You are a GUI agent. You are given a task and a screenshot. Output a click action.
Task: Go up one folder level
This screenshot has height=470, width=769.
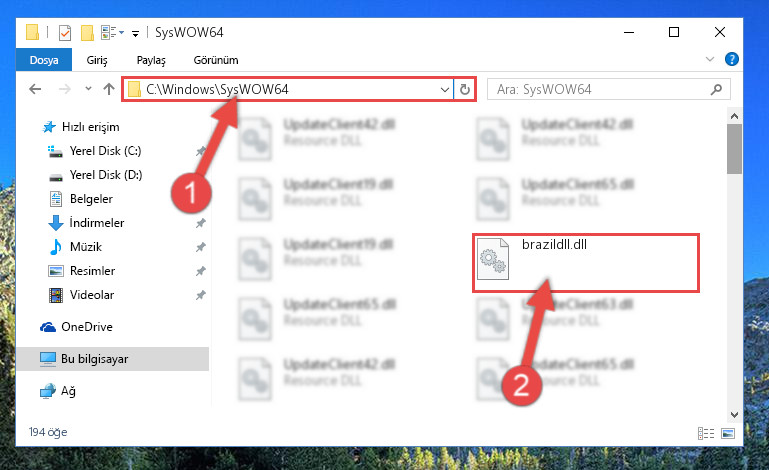click(x=109, y=89)
